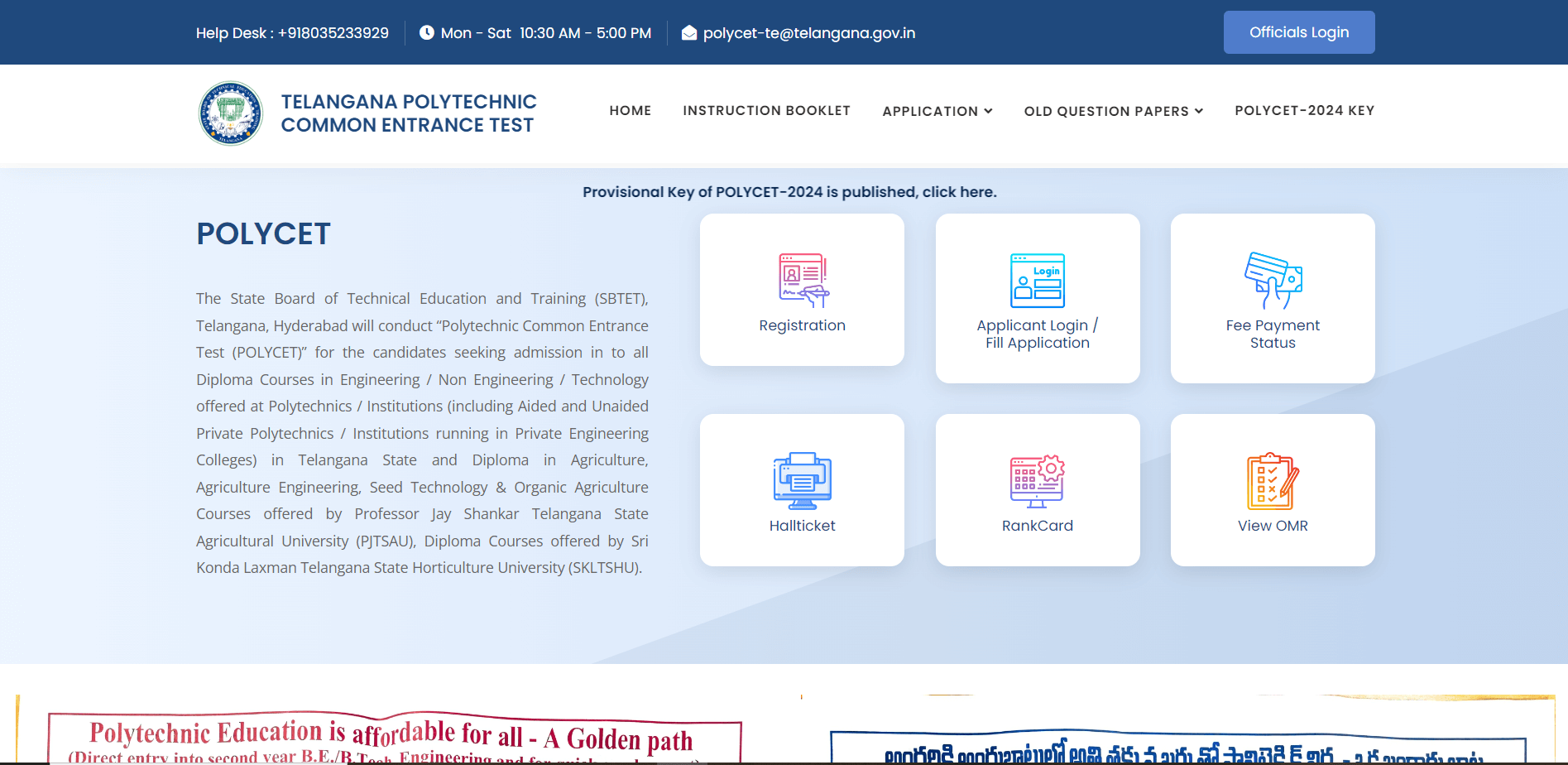Screen dimensions: 1568x765
Task: Open the Instruction Booklet menu item
Action: [x=766, y=111]
